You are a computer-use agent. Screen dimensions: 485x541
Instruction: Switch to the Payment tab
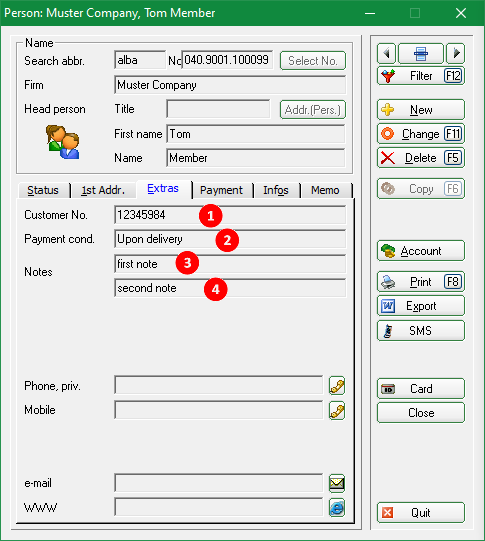(x=221, y=190)
